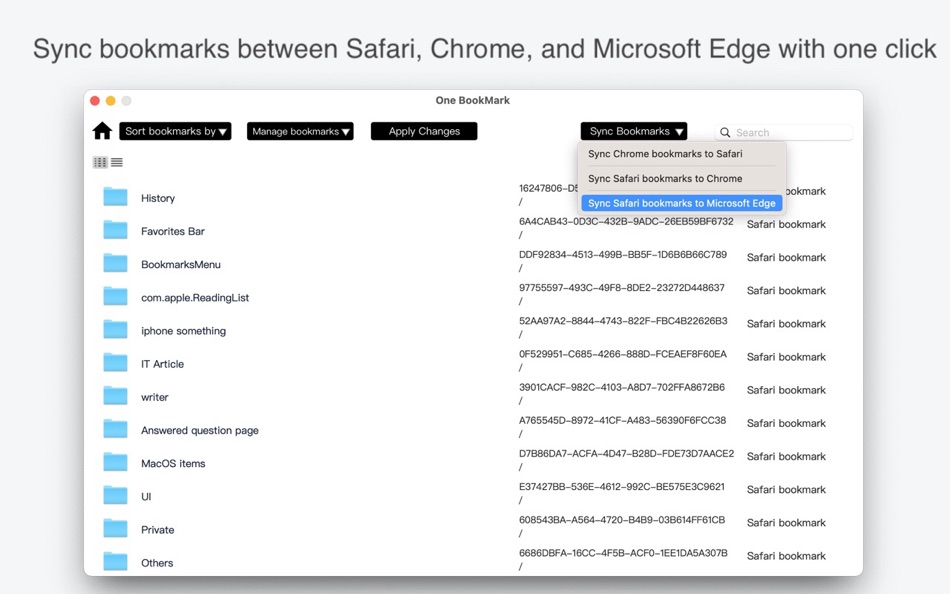Image resolution: width=950 pixels, height=594 pixels.
Task: Click Safari bookmark type in Favorites Bar row
Action: [786, 224]
